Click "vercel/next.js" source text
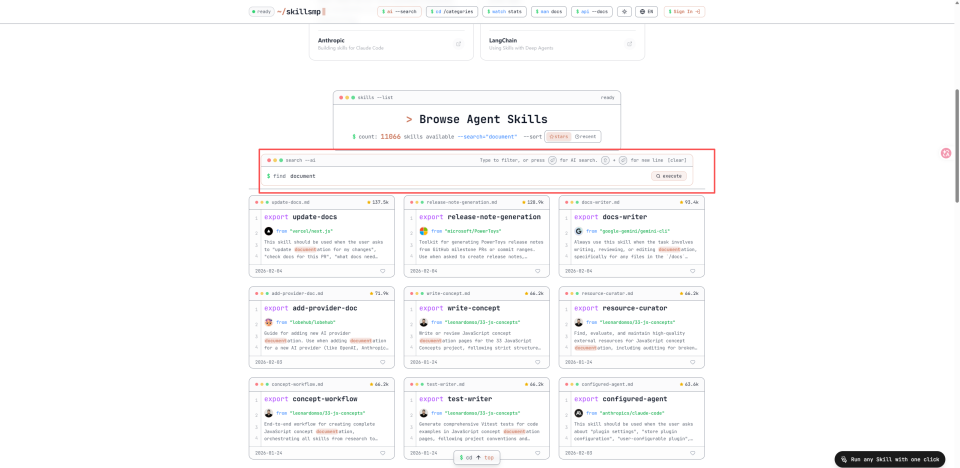 [x=310, y=232]
